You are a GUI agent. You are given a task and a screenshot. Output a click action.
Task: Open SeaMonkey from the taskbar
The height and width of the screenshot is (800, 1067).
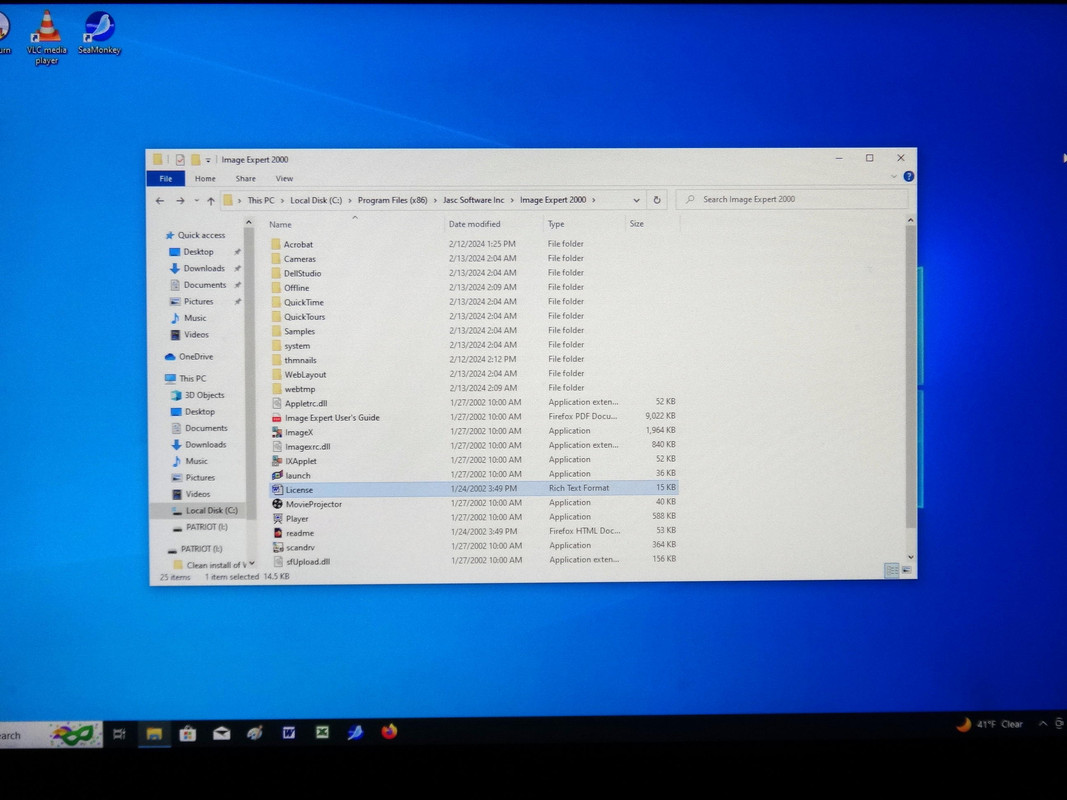(355, 732)
